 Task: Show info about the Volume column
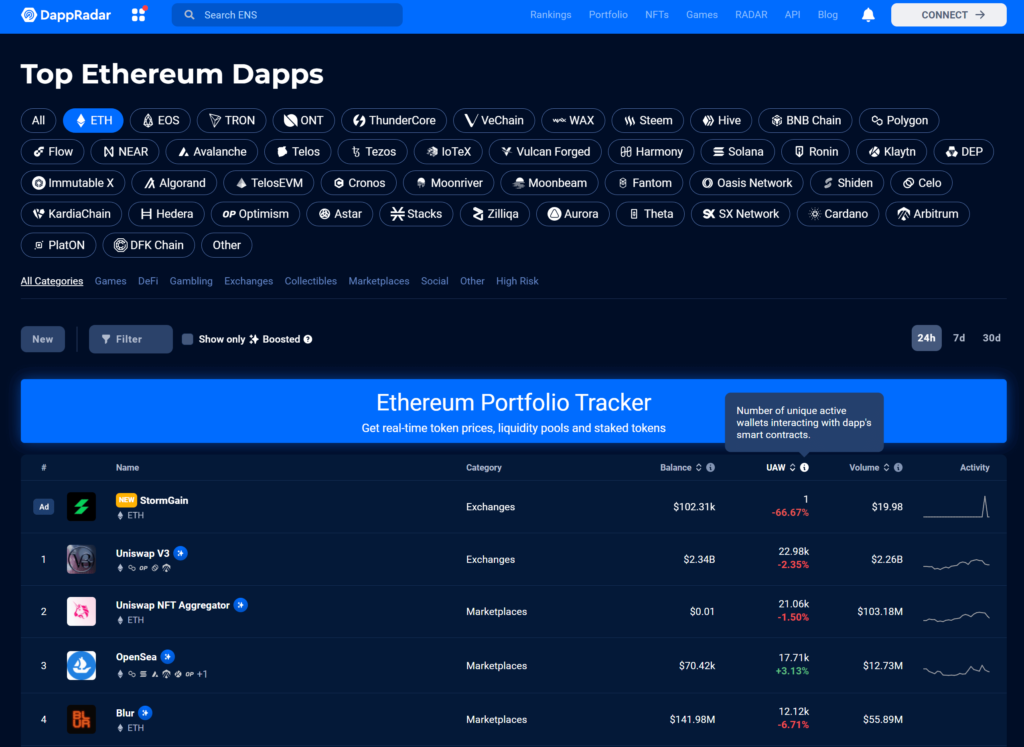[899, 468]
